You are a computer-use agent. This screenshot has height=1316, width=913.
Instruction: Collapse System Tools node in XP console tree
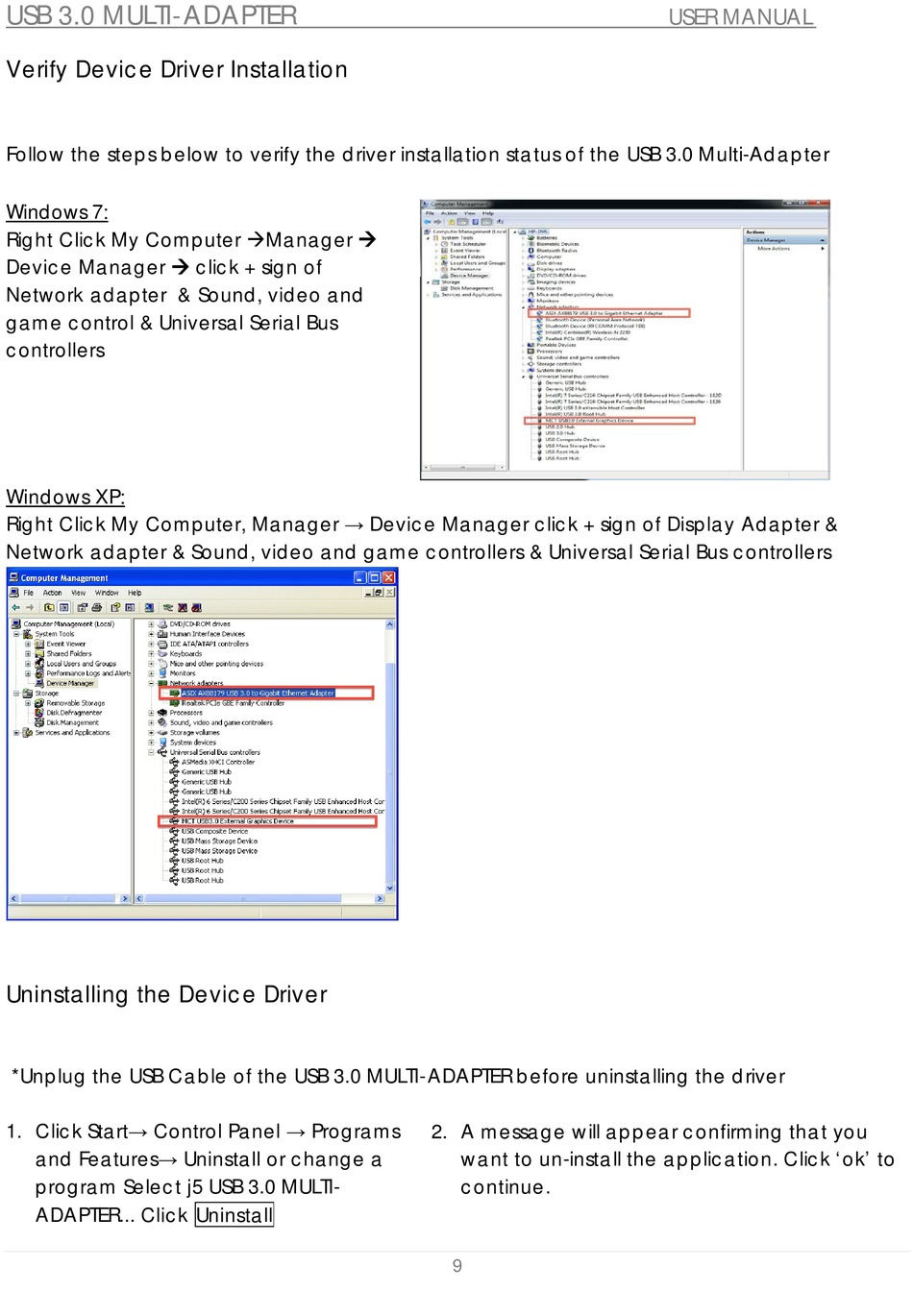[16, 634]
